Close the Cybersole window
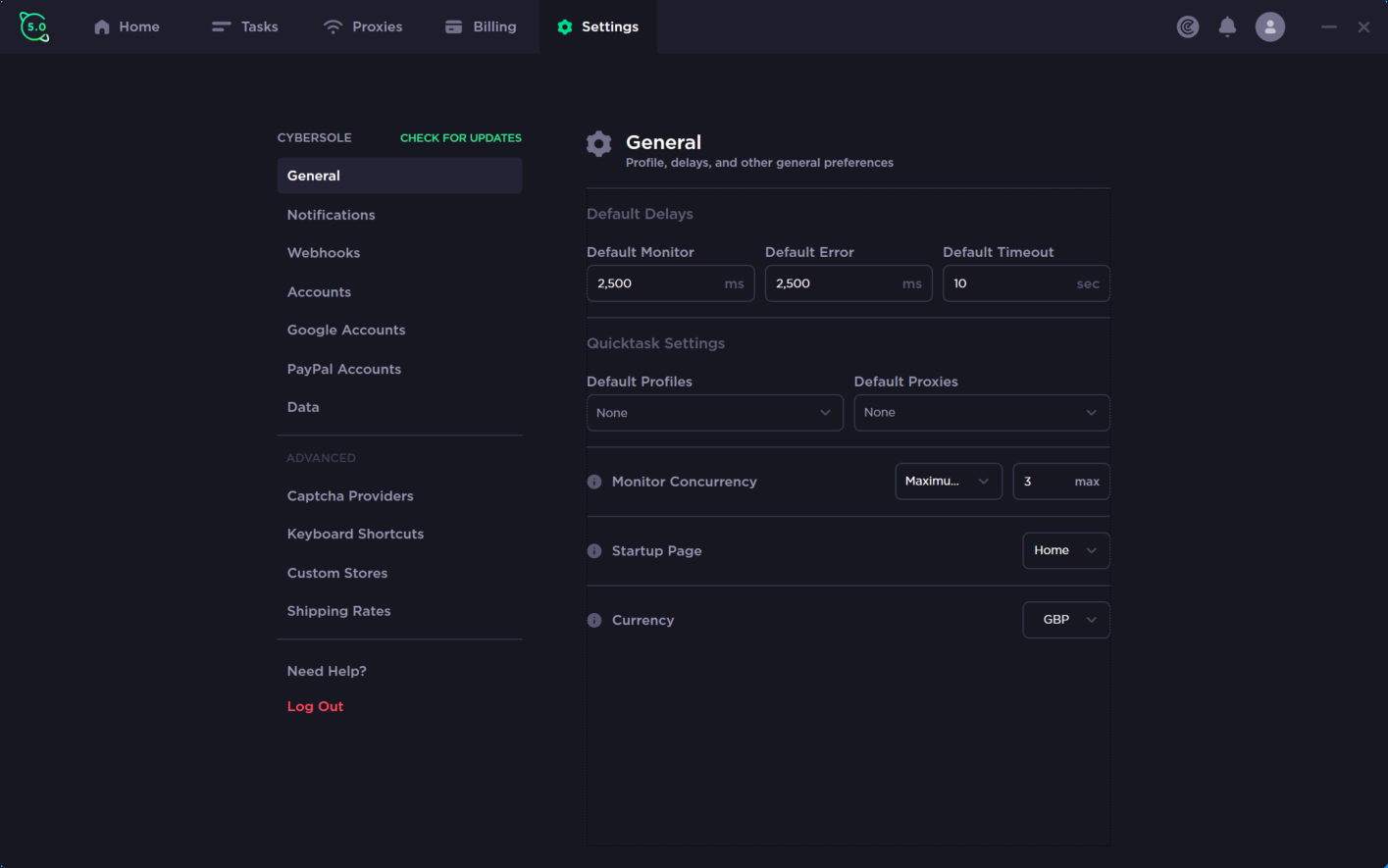Viewport: 1388px width, 868px height. tap(1363, 26)
